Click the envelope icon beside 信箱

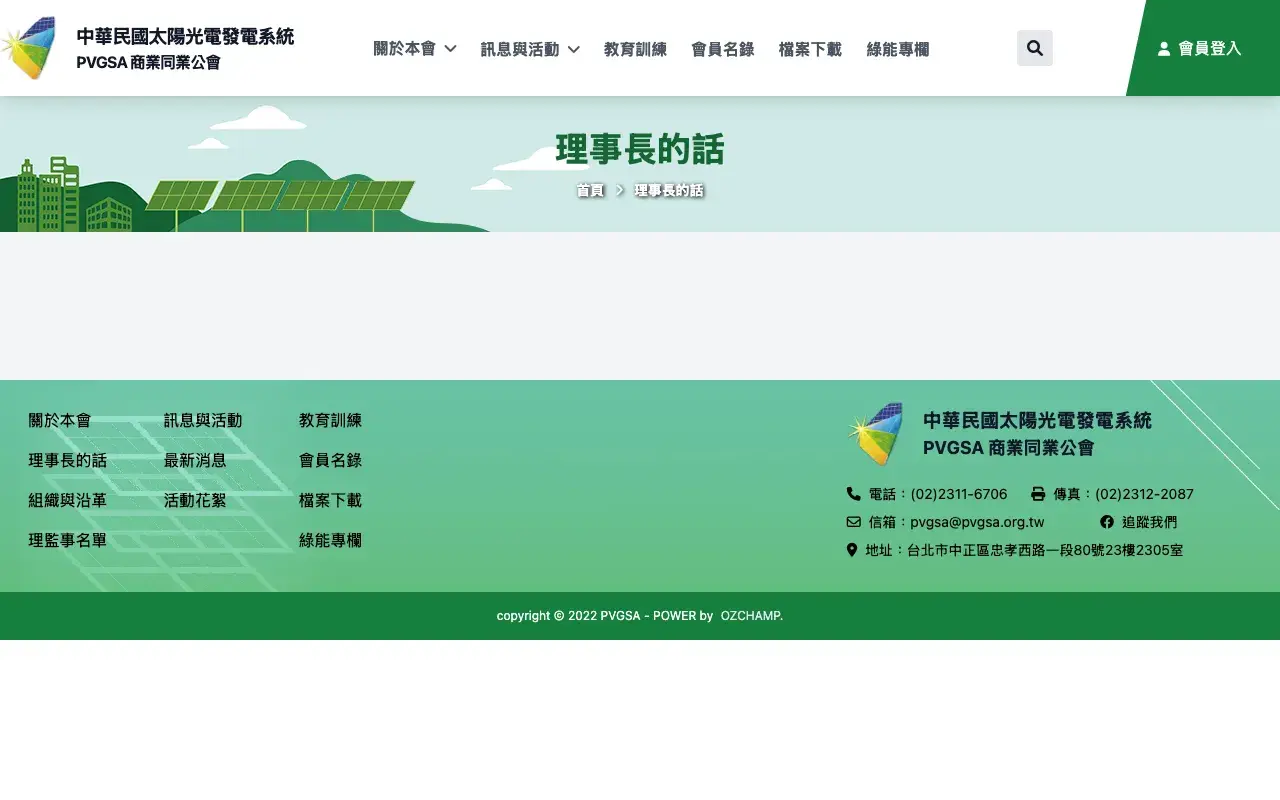click(853, 522)
